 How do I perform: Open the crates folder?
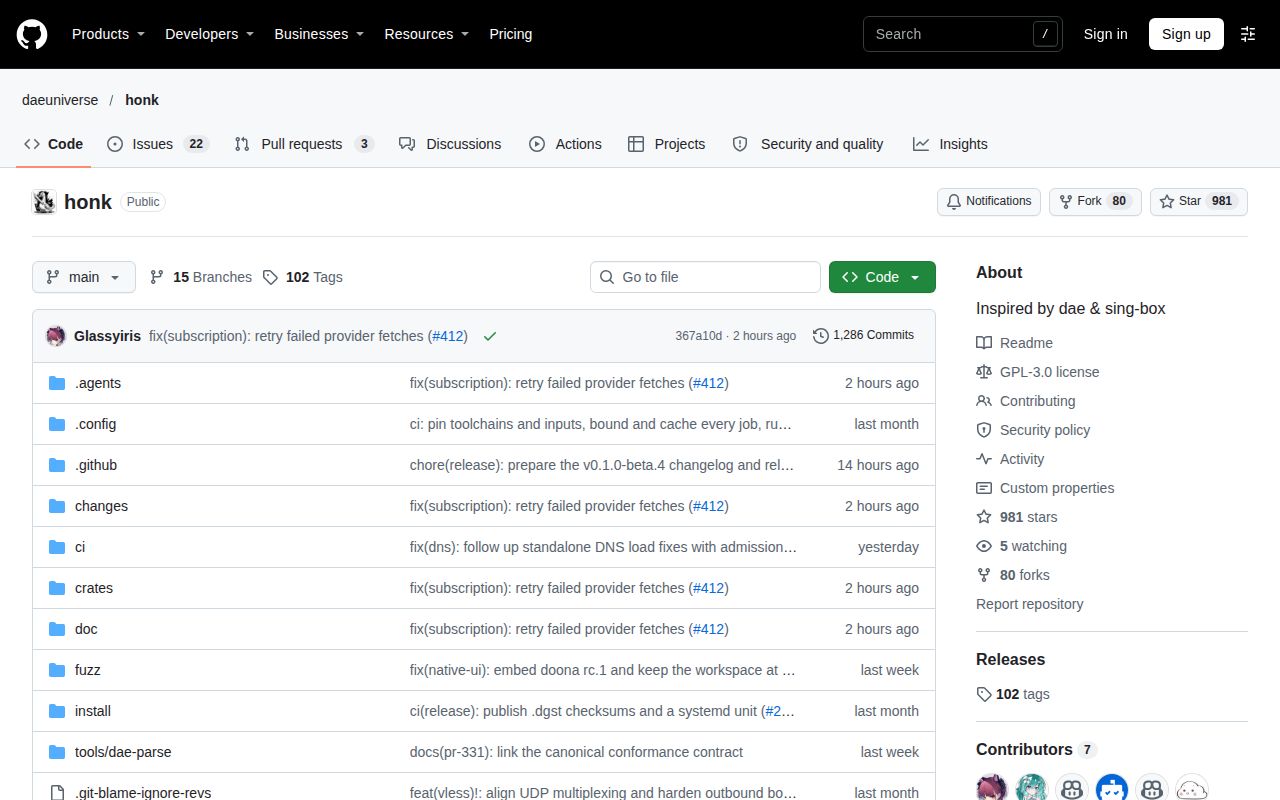[94, 588]
